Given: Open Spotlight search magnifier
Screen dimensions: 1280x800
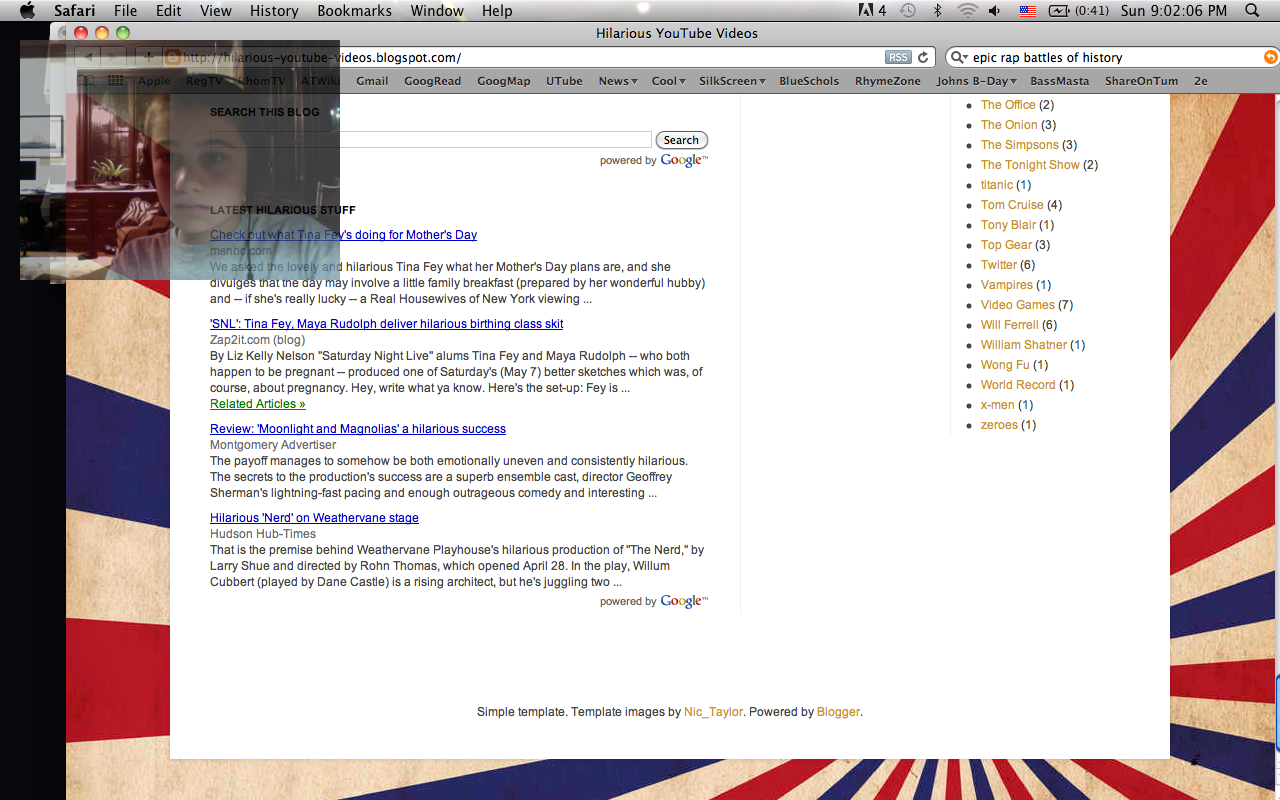Looking at the screenshot, I should [x=1252, y=11].
